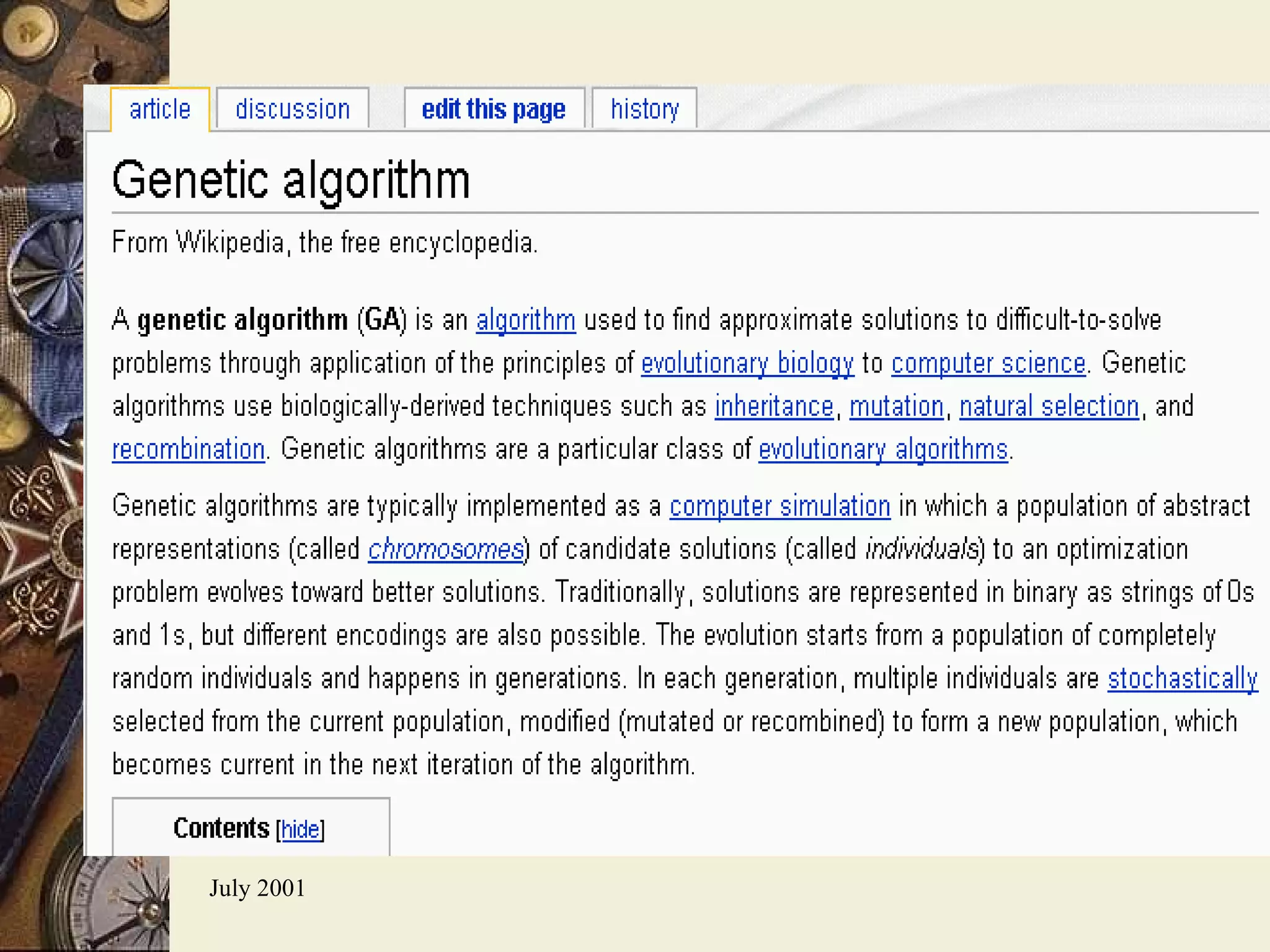Follow the stochastically link
Screen dimensions: 1270x952
[1183, 679]
